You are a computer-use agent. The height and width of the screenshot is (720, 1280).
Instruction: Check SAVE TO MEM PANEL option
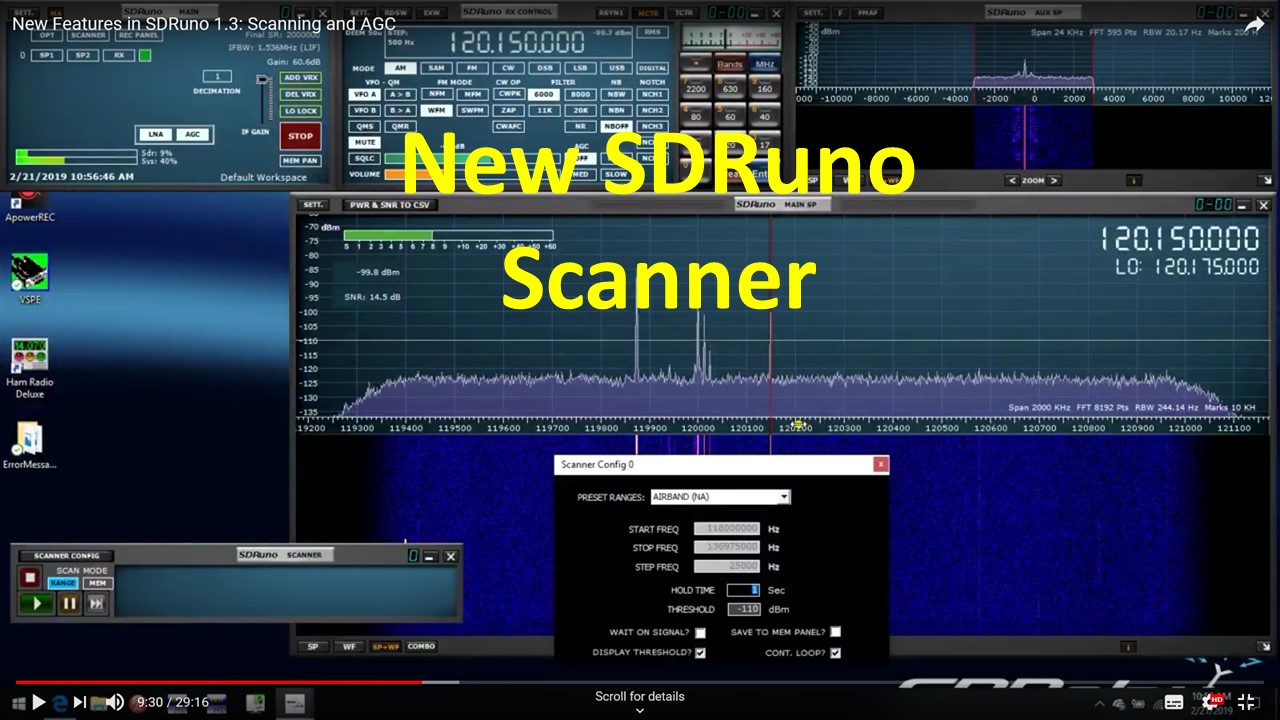(x=836, y=632)
